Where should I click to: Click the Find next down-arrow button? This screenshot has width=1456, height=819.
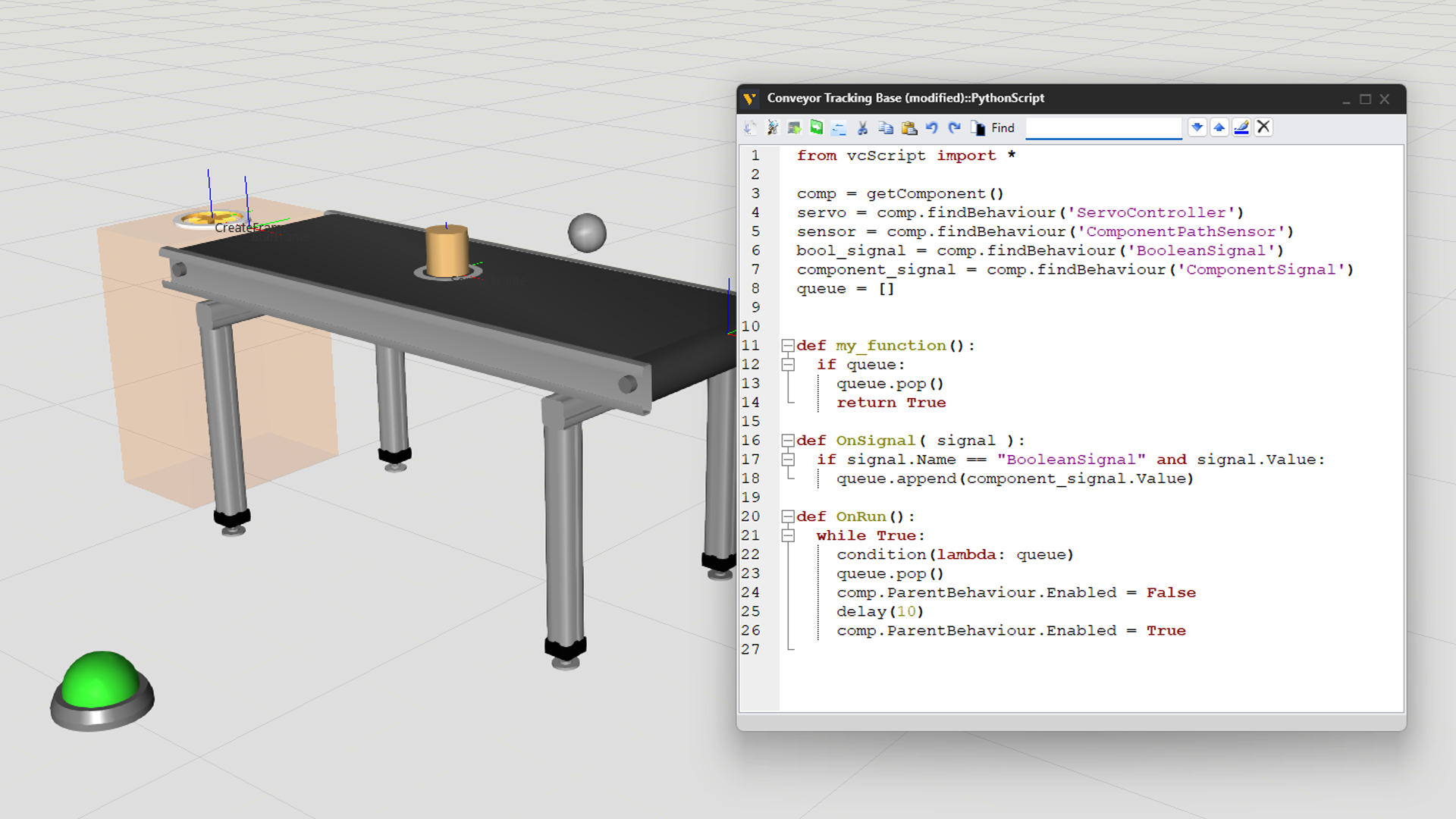(x=1197, y=127)
